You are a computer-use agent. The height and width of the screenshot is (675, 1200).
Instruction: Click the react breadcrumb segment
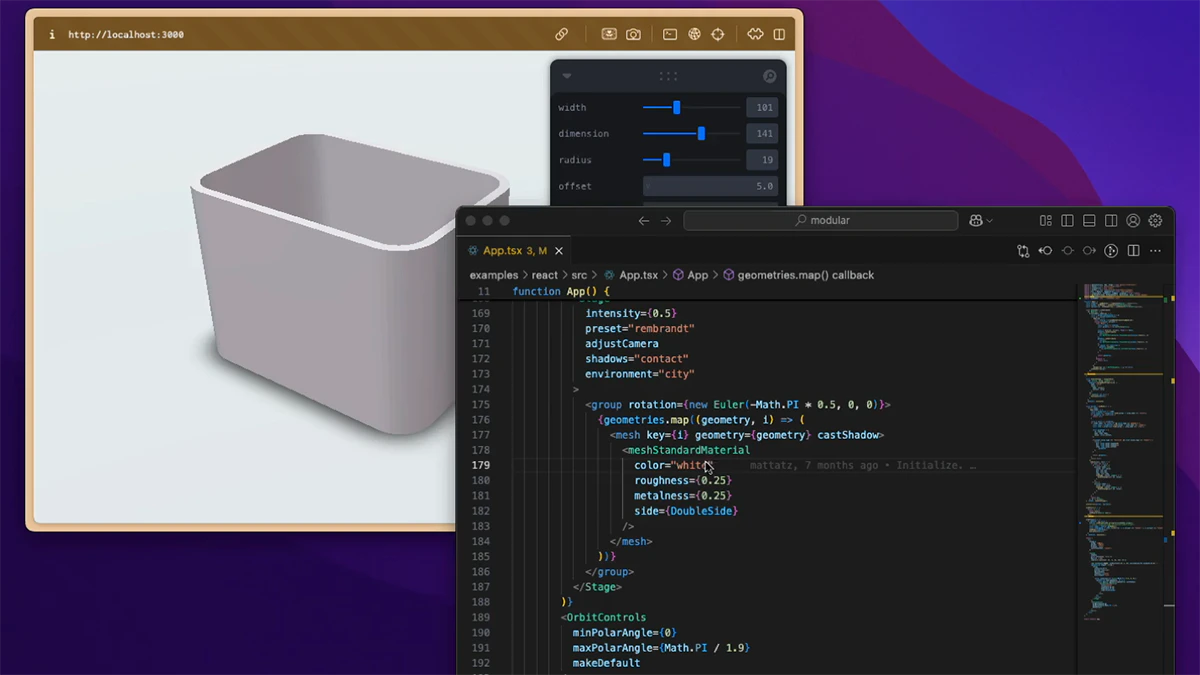[x=545, y=275]
